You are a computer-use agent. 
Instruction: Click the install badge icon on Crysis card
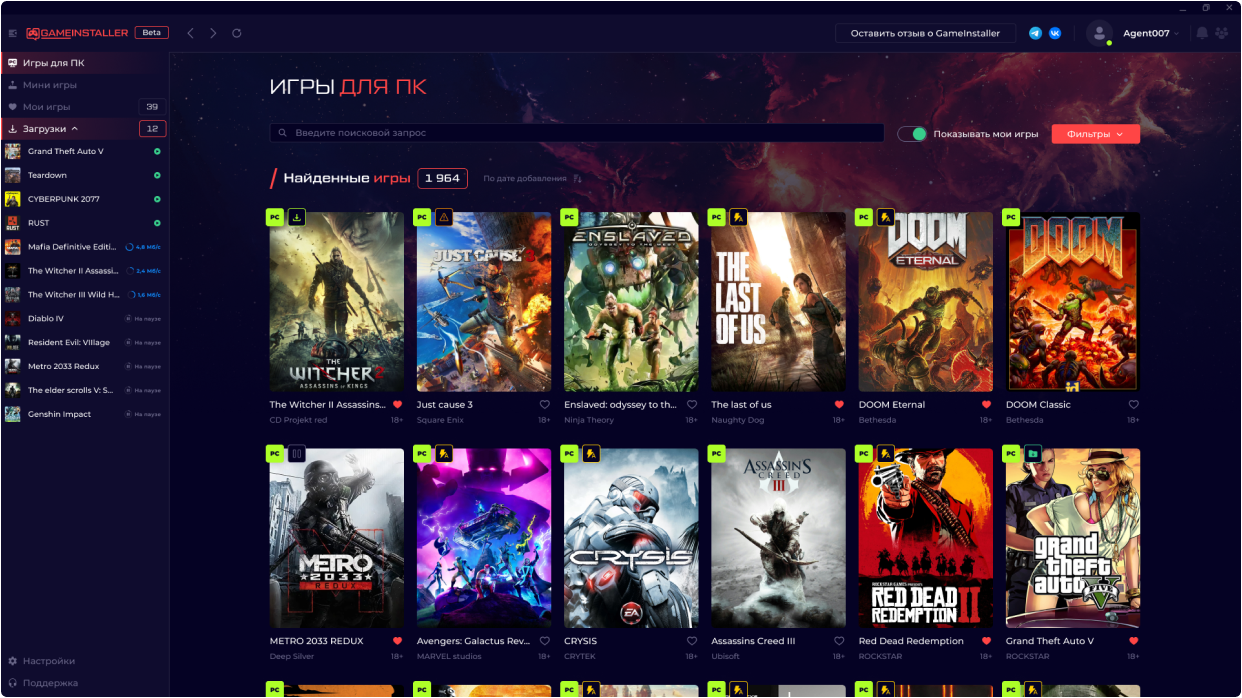click(x=591, y=453)
